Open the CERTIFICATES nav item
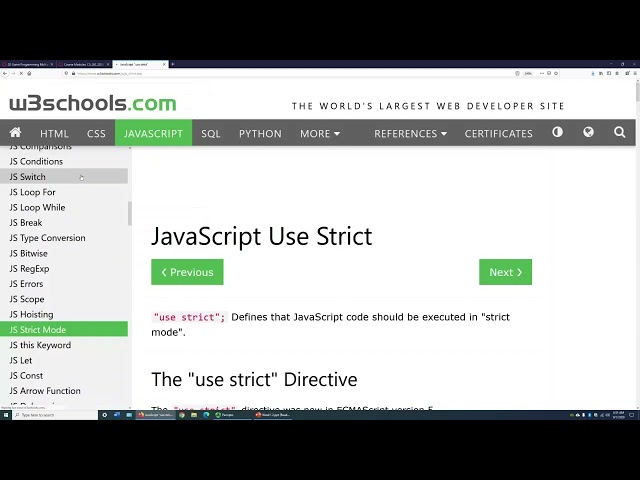The width and height of the screenshot is (640, 480). coord(498,133)
